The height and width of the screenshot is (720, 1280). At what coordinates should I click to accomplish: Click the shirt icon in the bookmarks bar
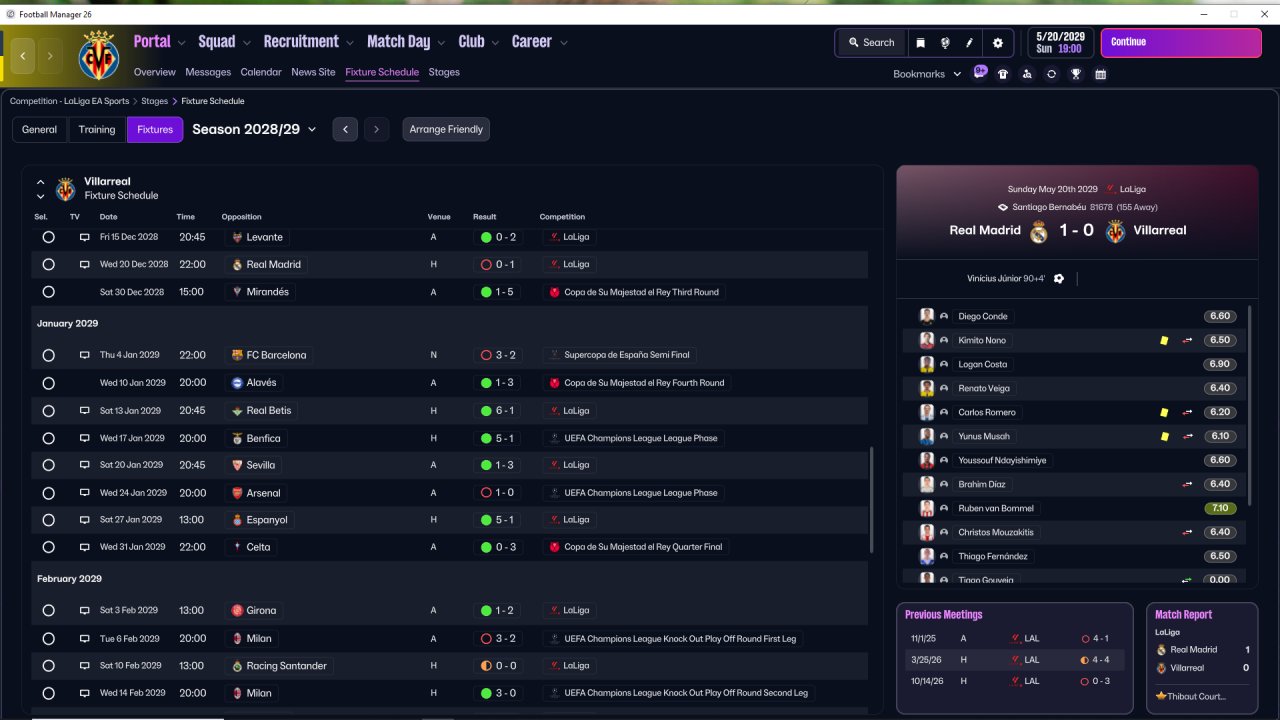point(1003,74)
